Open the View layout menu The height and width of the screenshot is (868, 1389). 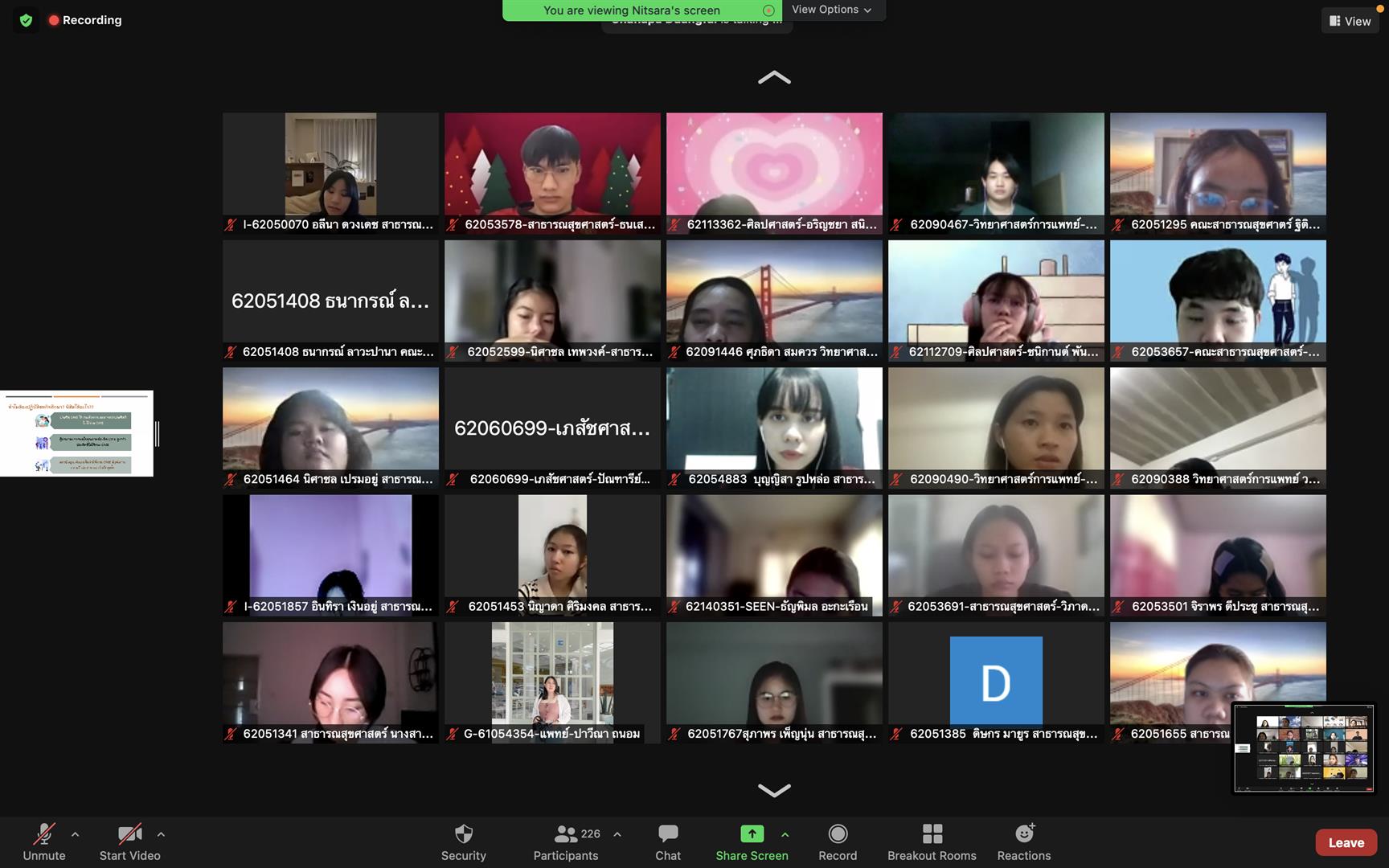[1350, 21]
